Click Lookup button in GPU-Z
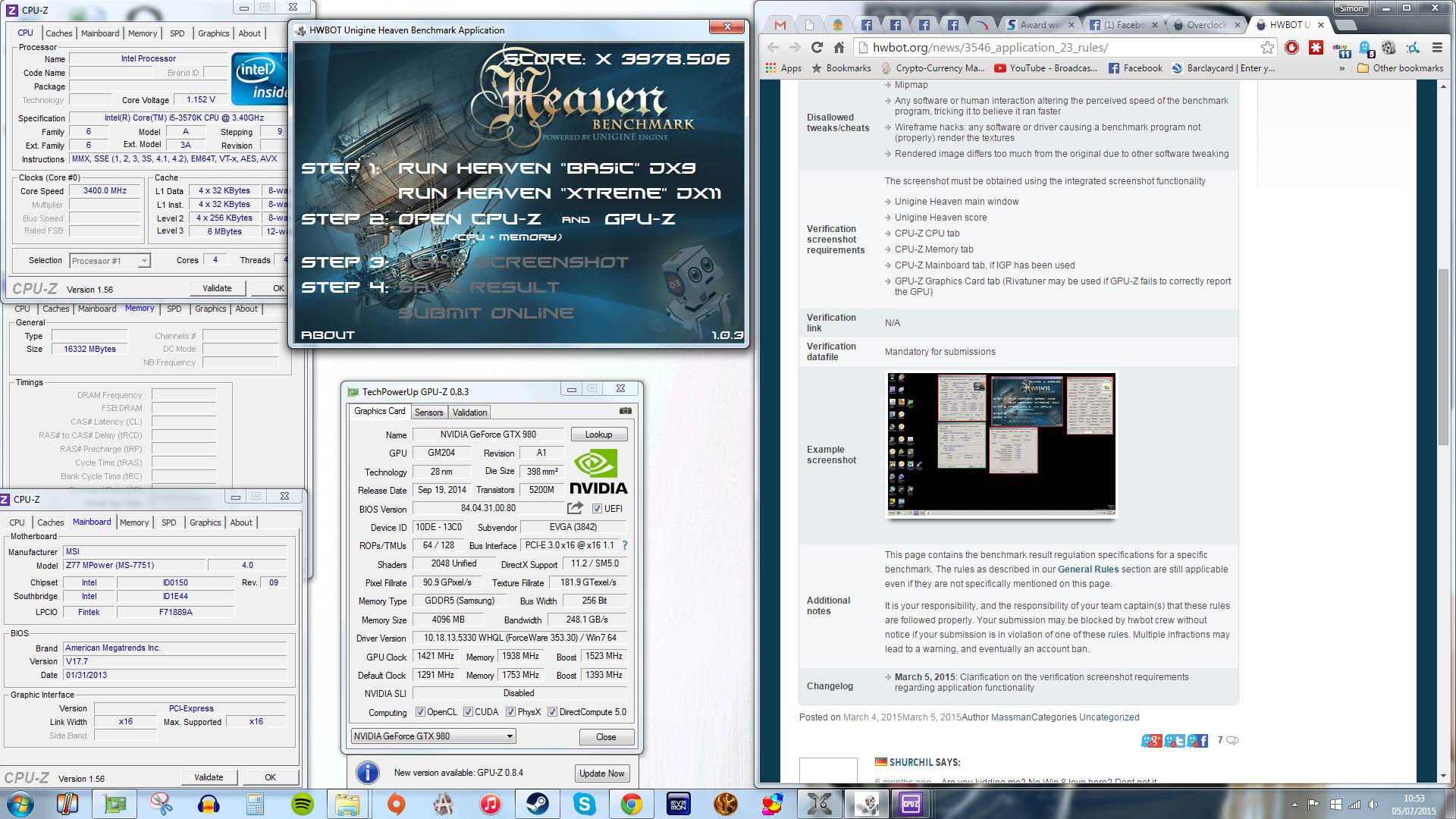The image size is (1456, 819). click(598, 435)
